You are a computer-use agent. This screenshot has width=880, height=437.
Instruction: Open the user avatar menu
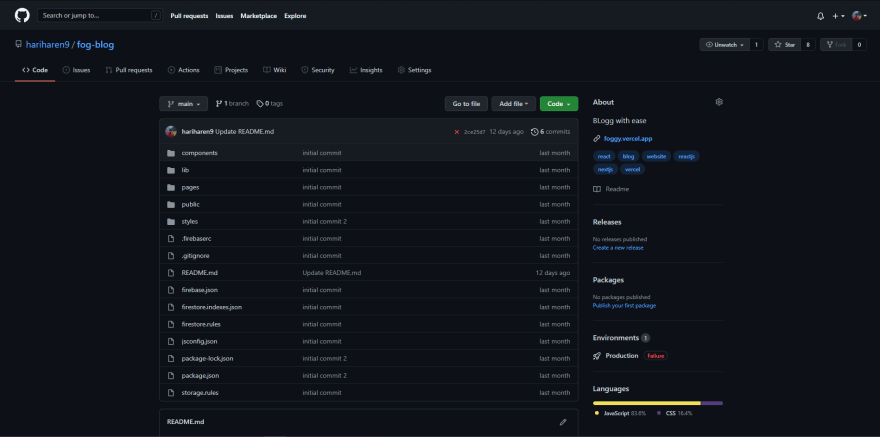(x=859, y=16)
